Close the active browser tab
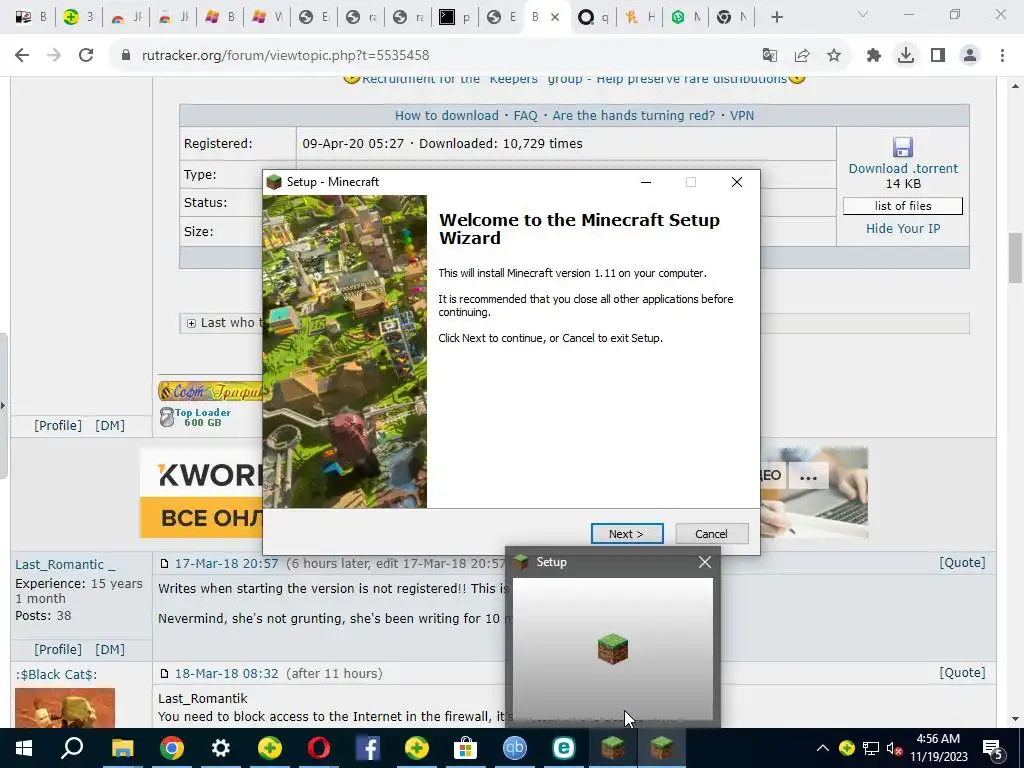 pyautogui.click(x=555, y=18)
